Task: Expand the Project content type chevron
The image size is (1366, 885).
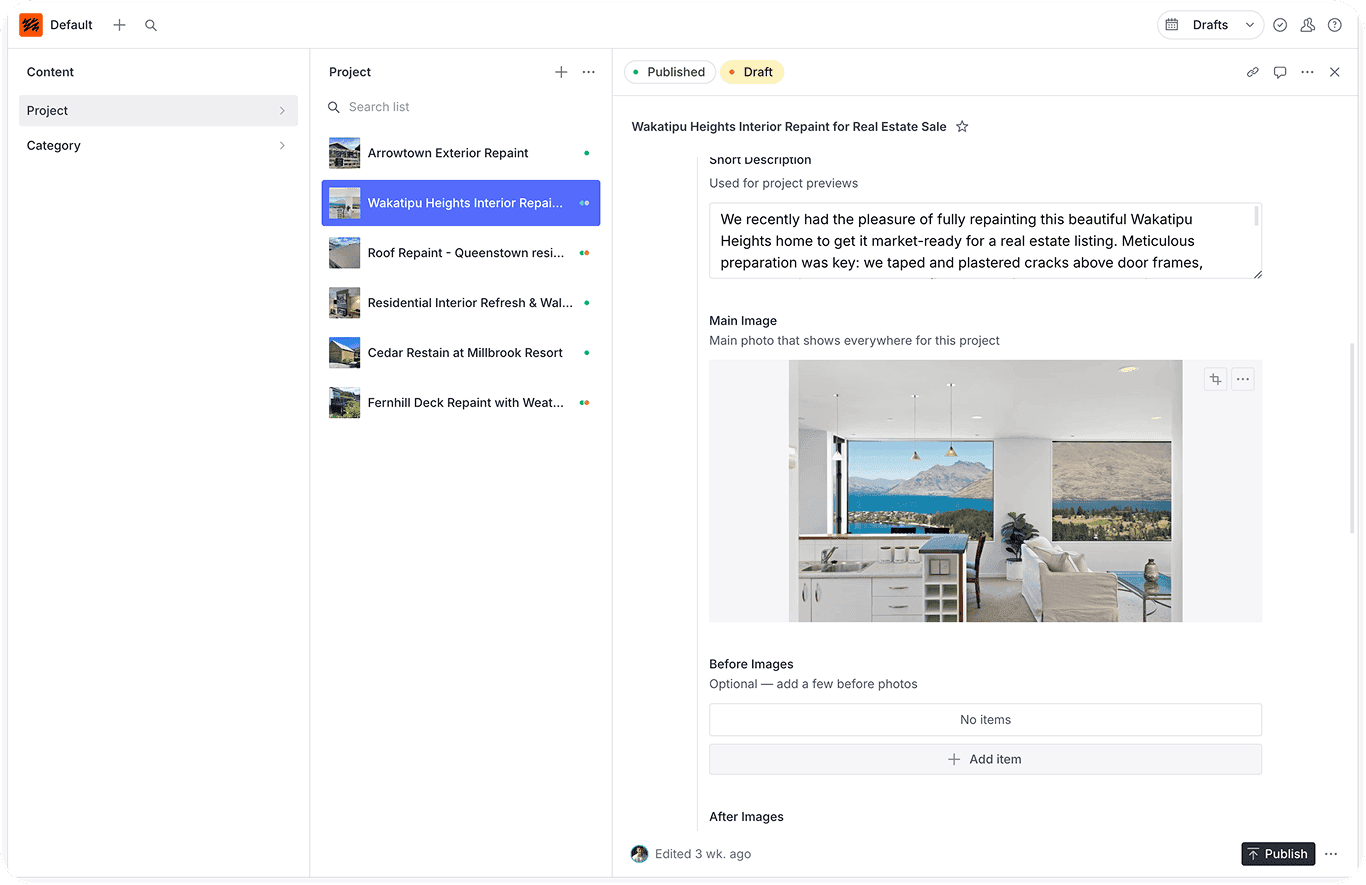Action: [282, 111]
